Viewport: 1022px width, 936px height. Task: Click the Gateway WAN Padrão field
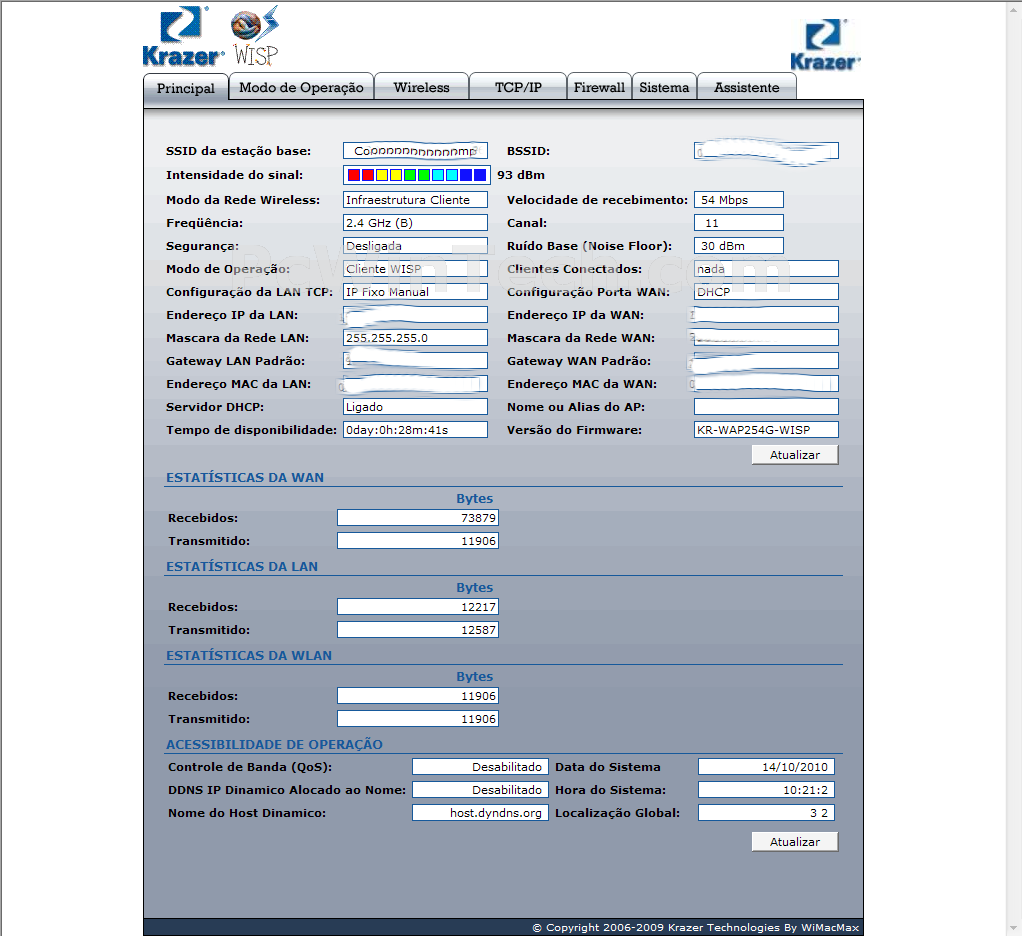[x=766, y=360]
